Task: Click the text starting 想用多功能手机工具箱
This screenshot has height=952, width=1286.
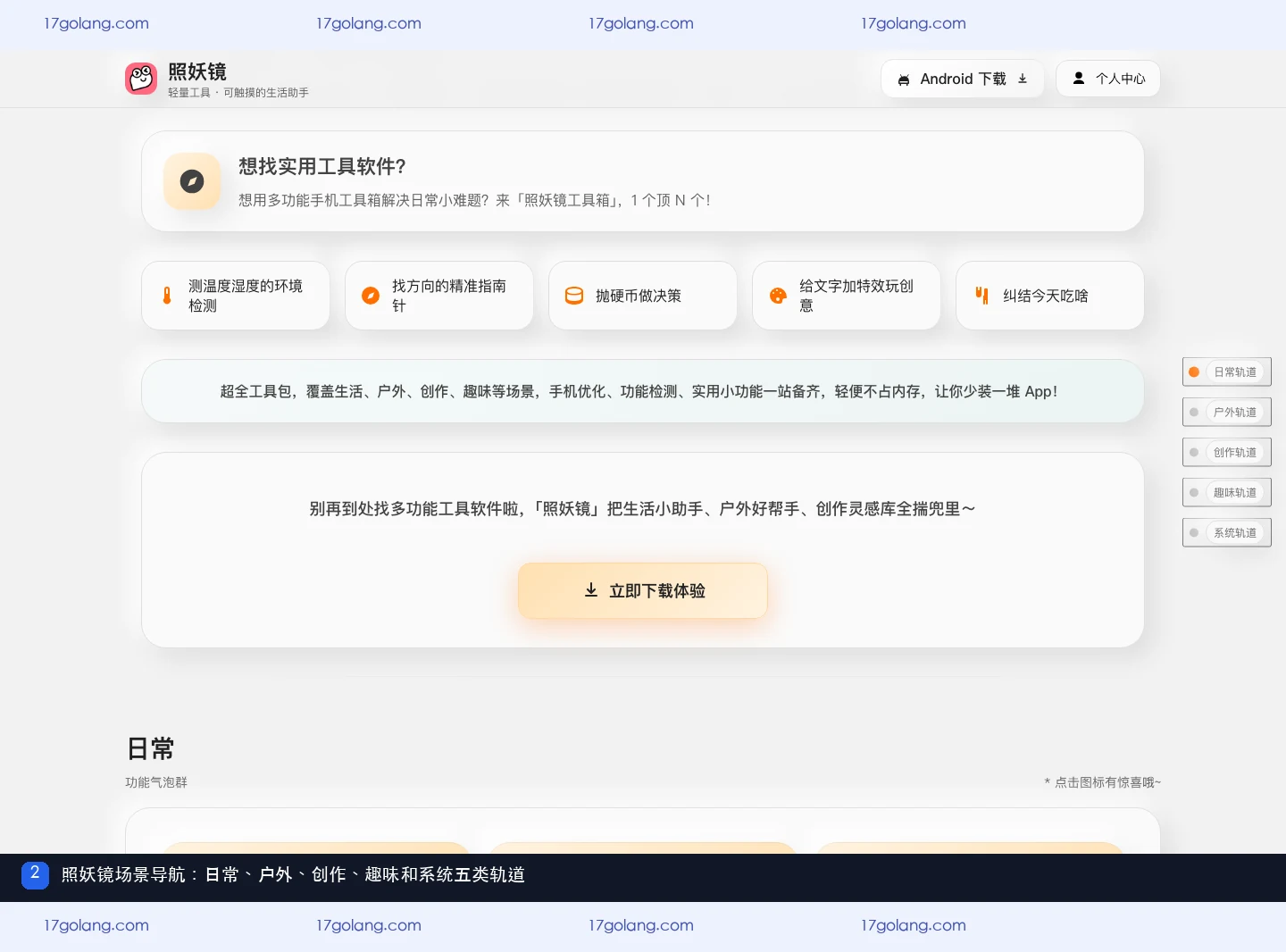Action: (x=475, y=201)
